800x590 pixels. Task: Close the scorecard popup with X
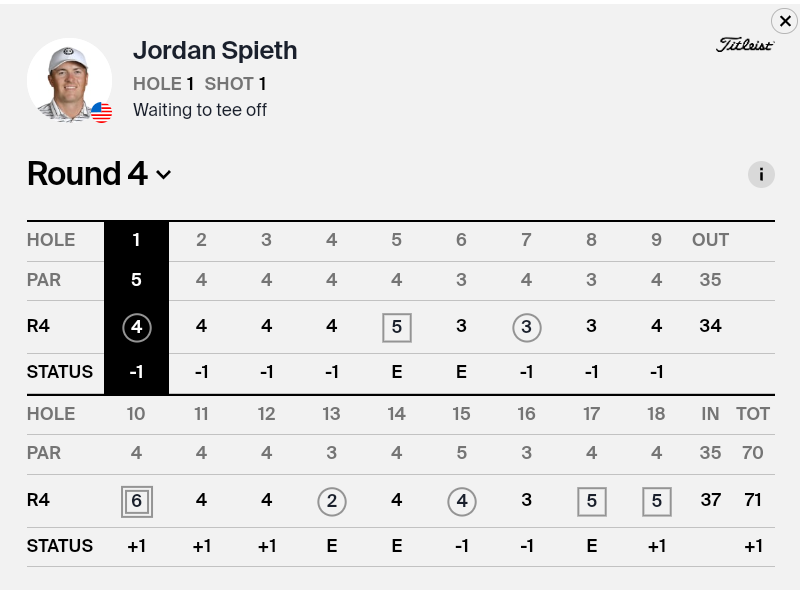[x=785, y=21]
